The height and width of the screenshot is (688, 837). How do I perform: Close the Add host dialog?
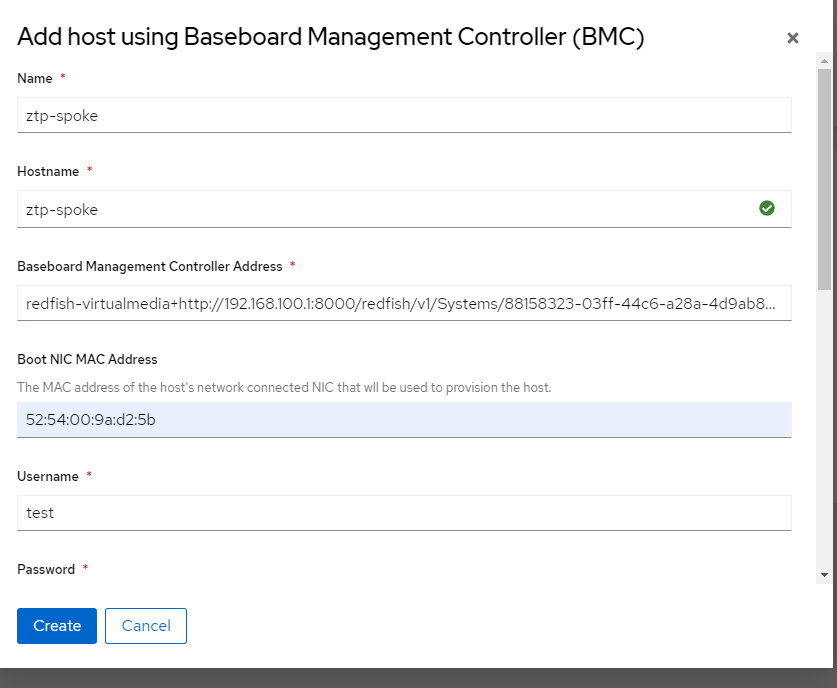[x=793, y=38]
